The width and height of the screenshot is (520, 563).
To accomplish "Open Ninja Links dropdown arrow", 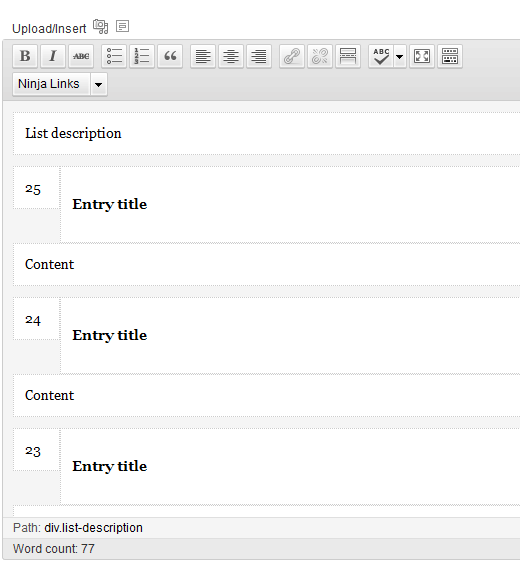I will pyautogui.click(x=98, y=85).
